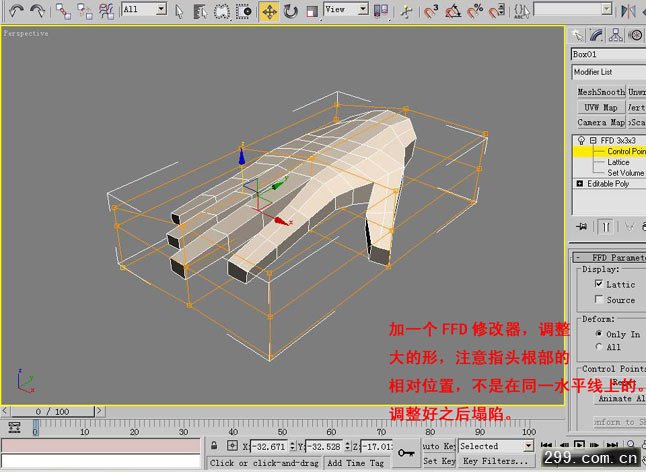646x472 pixels.
Task: Activate the Select and Scale tool
Action: (x=312, y=12)
